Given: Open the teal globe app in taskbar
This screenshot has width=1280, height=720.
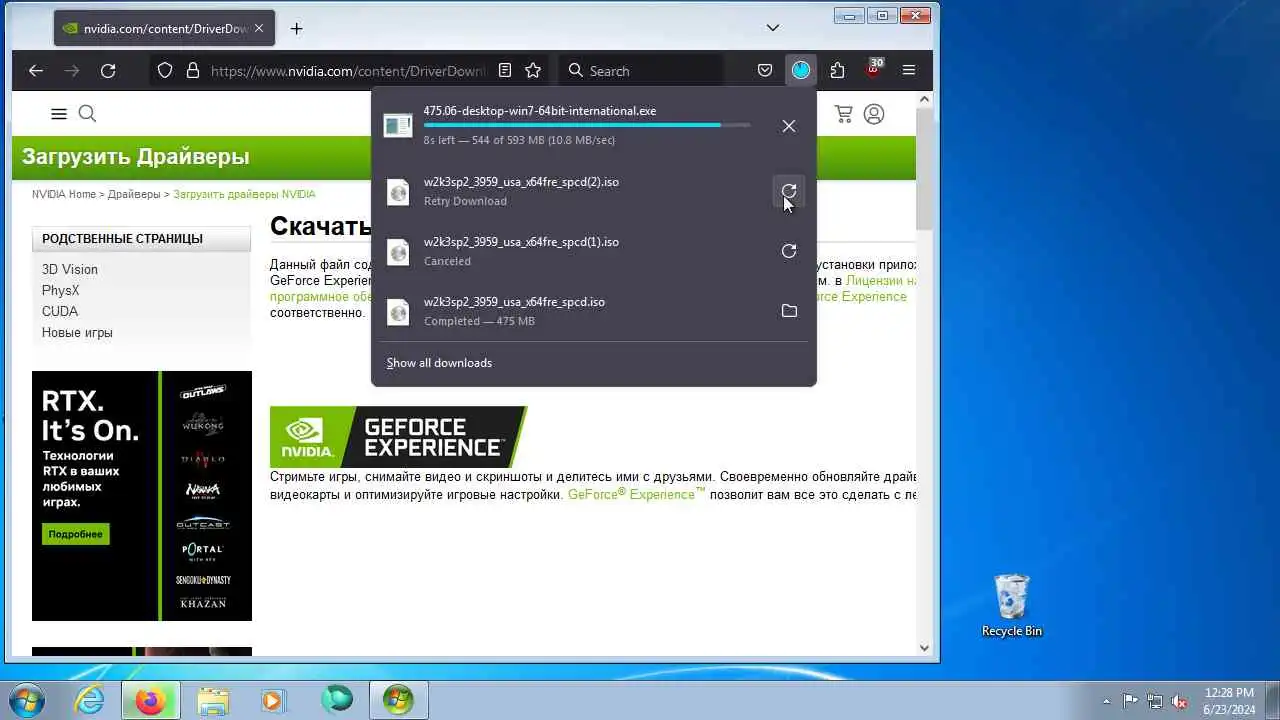Looking at the screenshot, I should click(336, 700).
